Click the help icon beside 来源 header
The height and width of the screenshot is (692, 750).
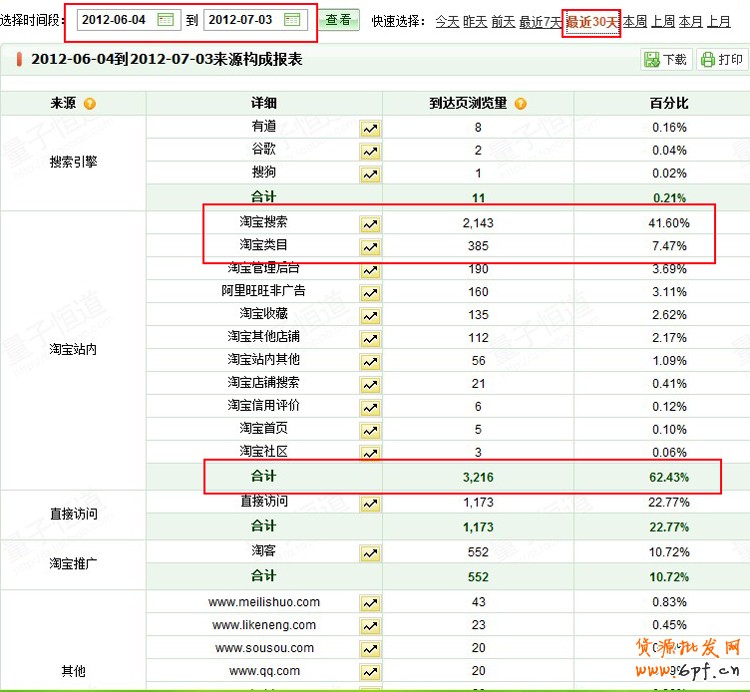90,104
